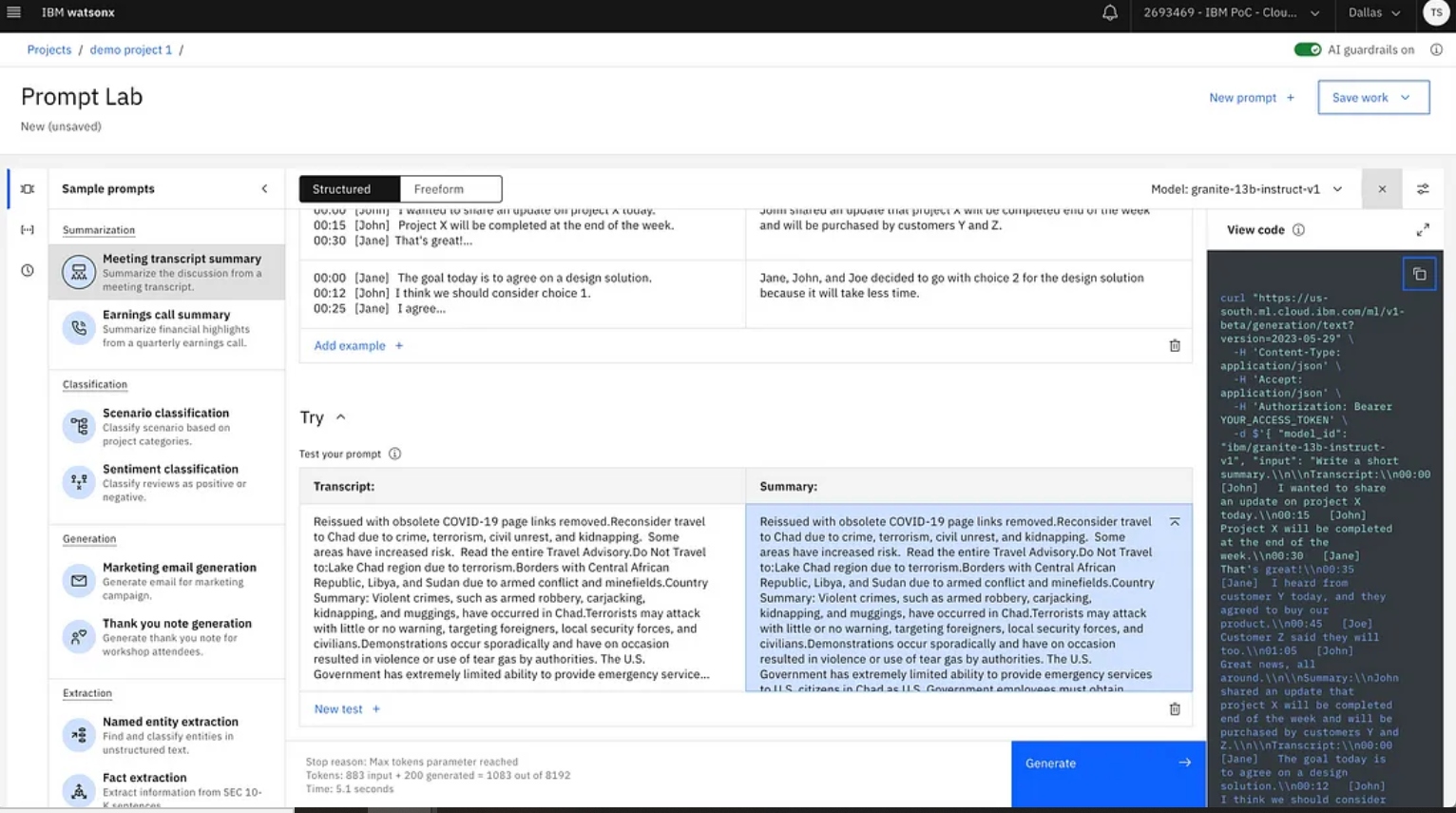Click the Extraction category heading
The height and width of the screenshot is (813, 1456).
point(87,693)
